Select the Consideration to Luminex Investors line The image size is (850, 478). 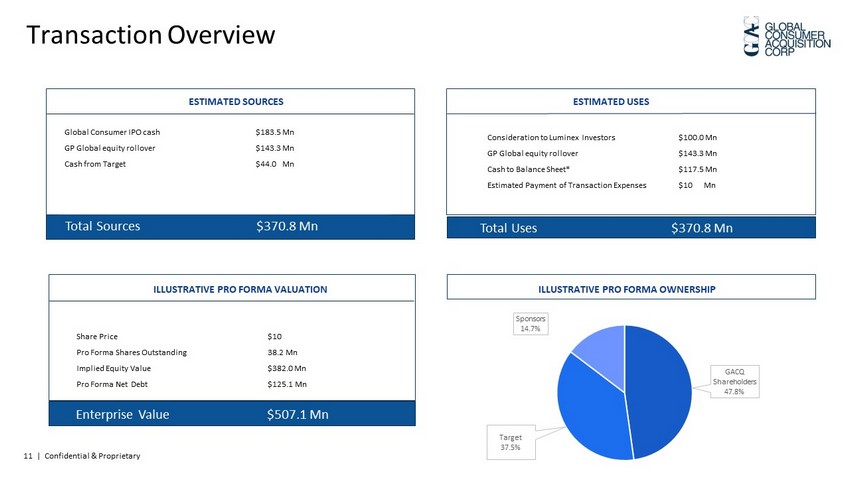551,137
